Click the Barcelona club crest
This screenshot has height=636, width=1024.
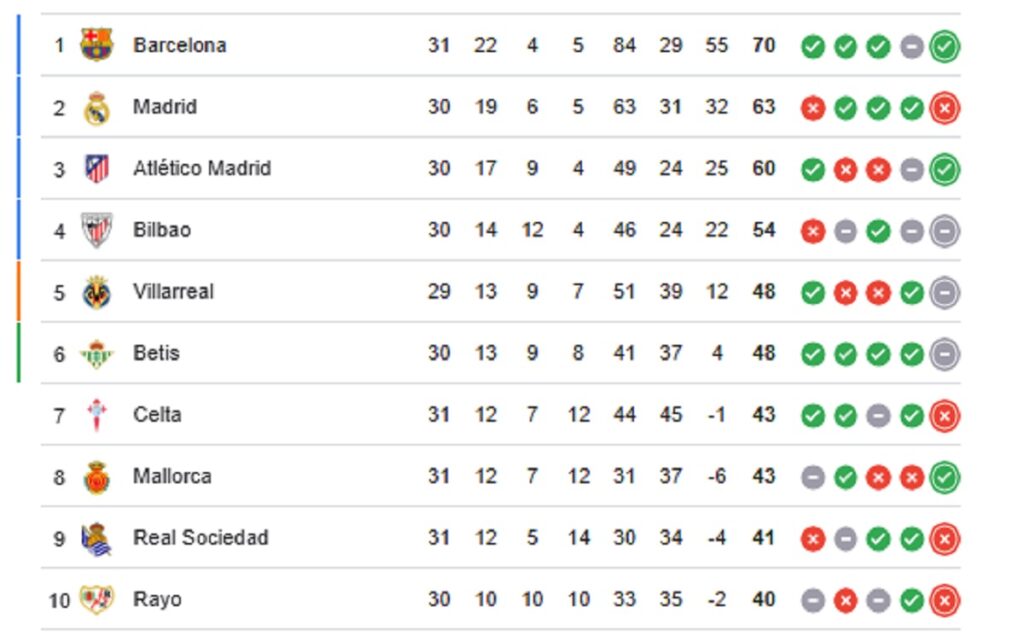(97, 45)
